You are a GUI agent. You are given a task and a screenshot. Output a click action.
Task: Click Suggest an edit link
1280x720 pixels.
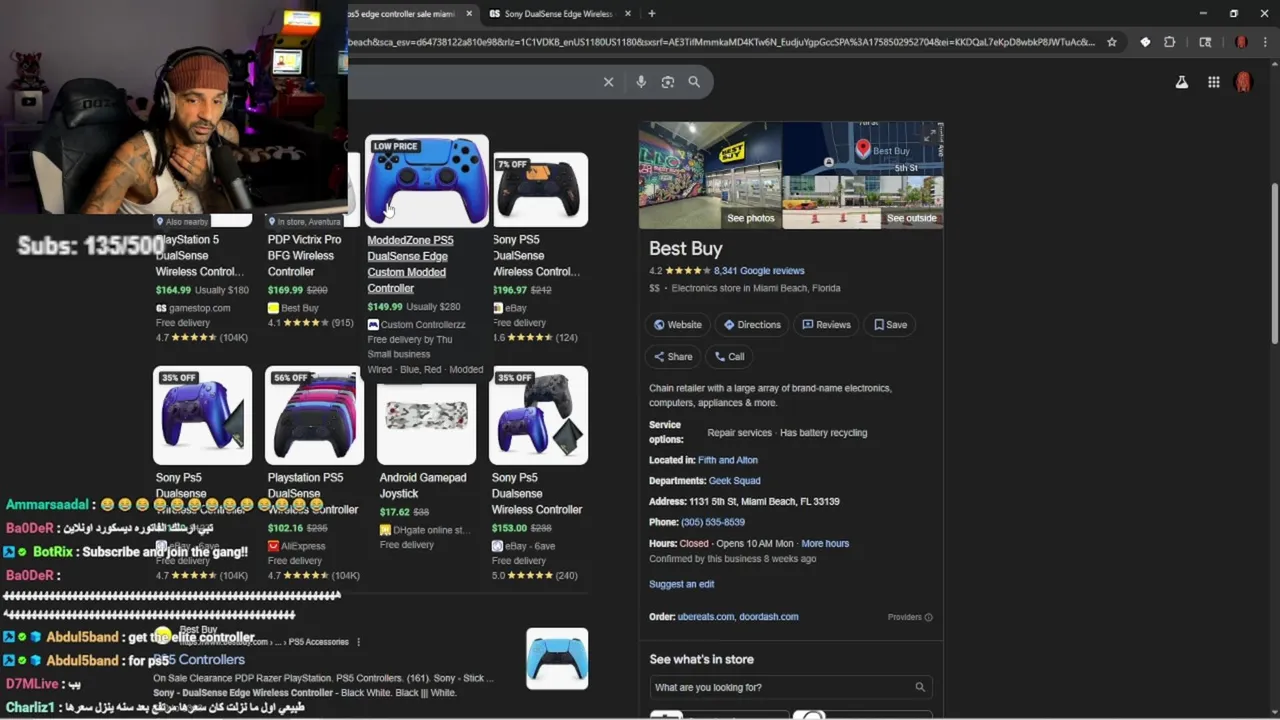tap(682, 584)
